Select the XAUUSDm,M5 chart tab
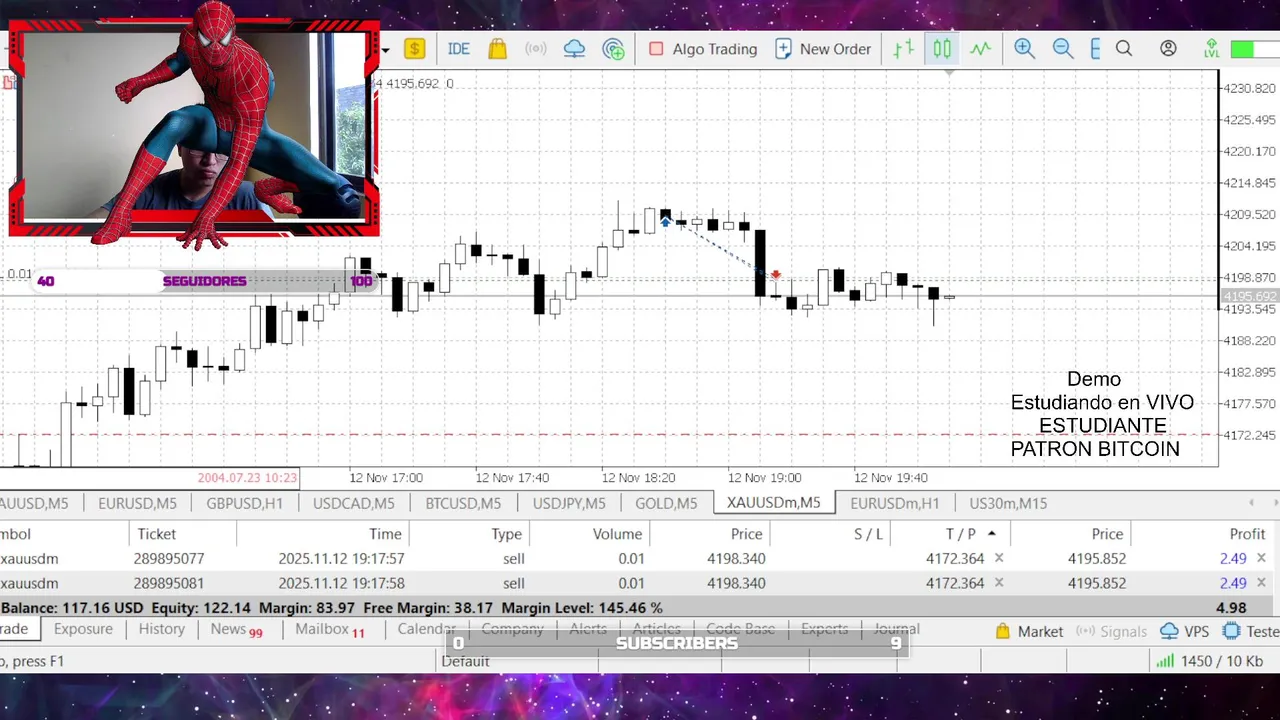 tap(774, 503)
